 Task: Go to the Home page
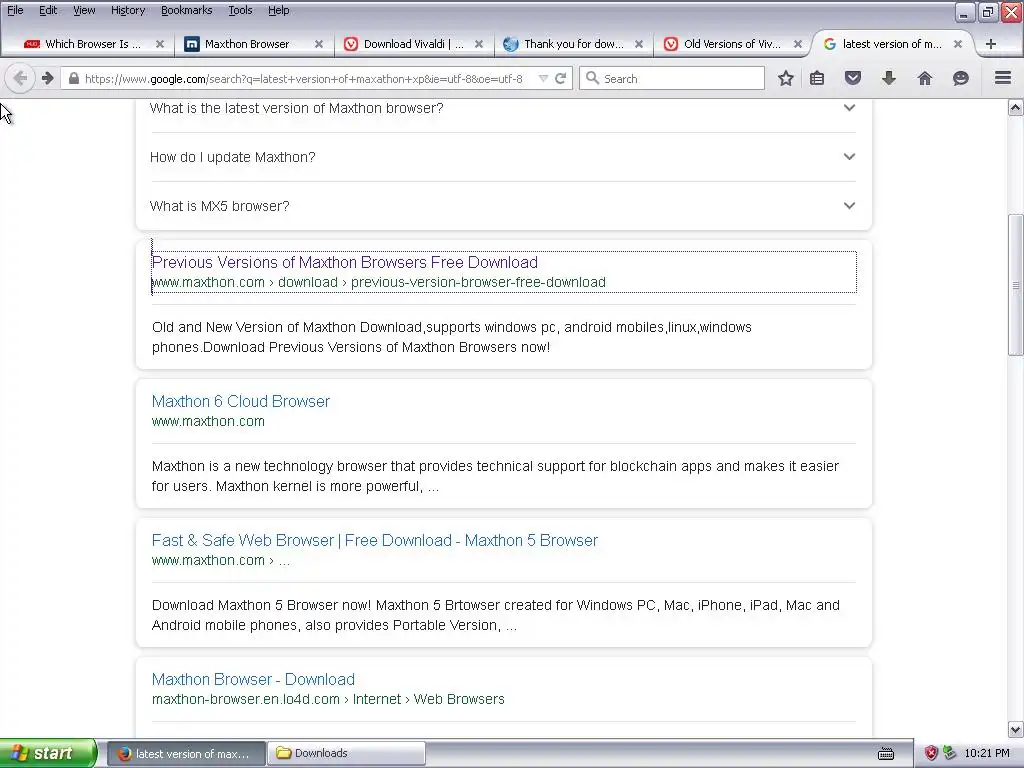[x=925, y=78]
